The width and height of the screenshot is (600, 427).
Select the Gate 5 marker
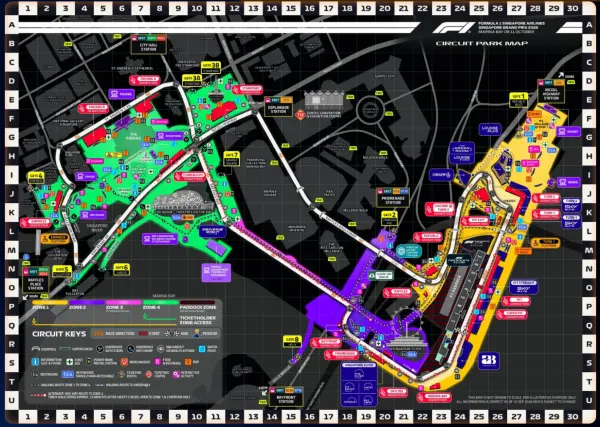[62, 271]
